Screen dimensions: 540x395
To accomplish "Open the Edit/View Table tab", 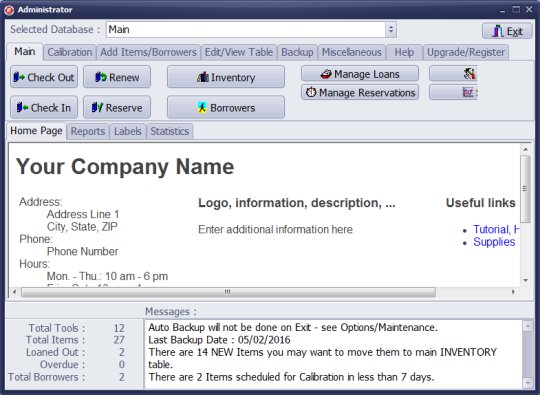I will [x=239, y=52].
